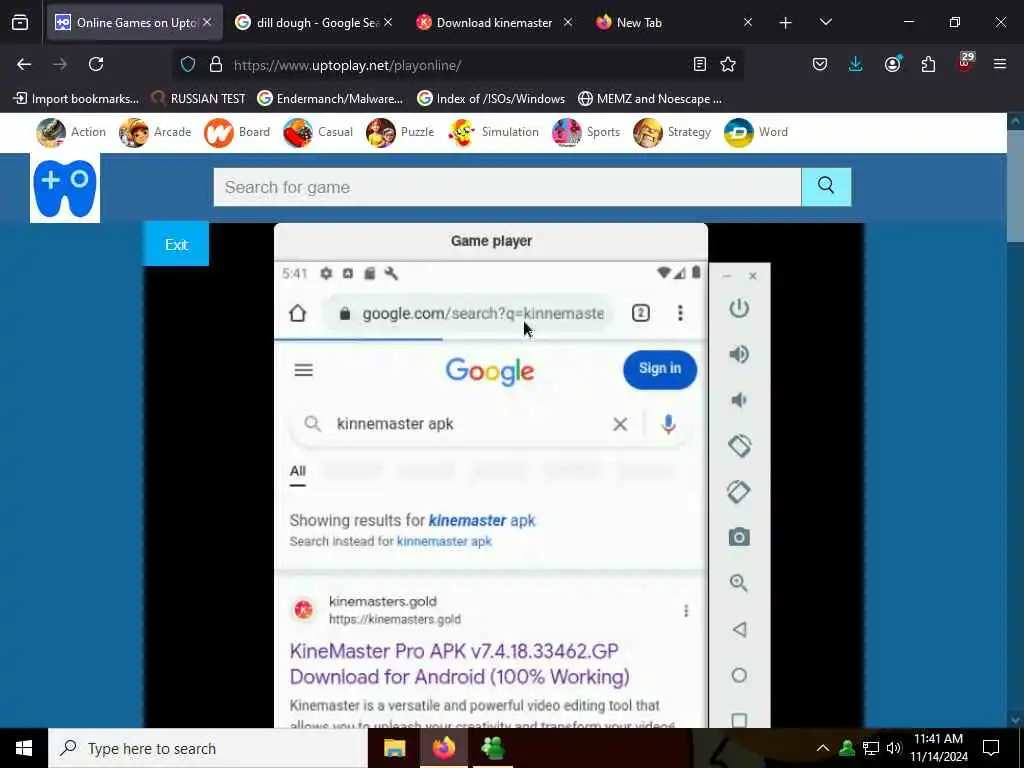List all tabs dropdown arrow
The width and height of the screenshot is (1024, 768).
click(x=825, y=22)
